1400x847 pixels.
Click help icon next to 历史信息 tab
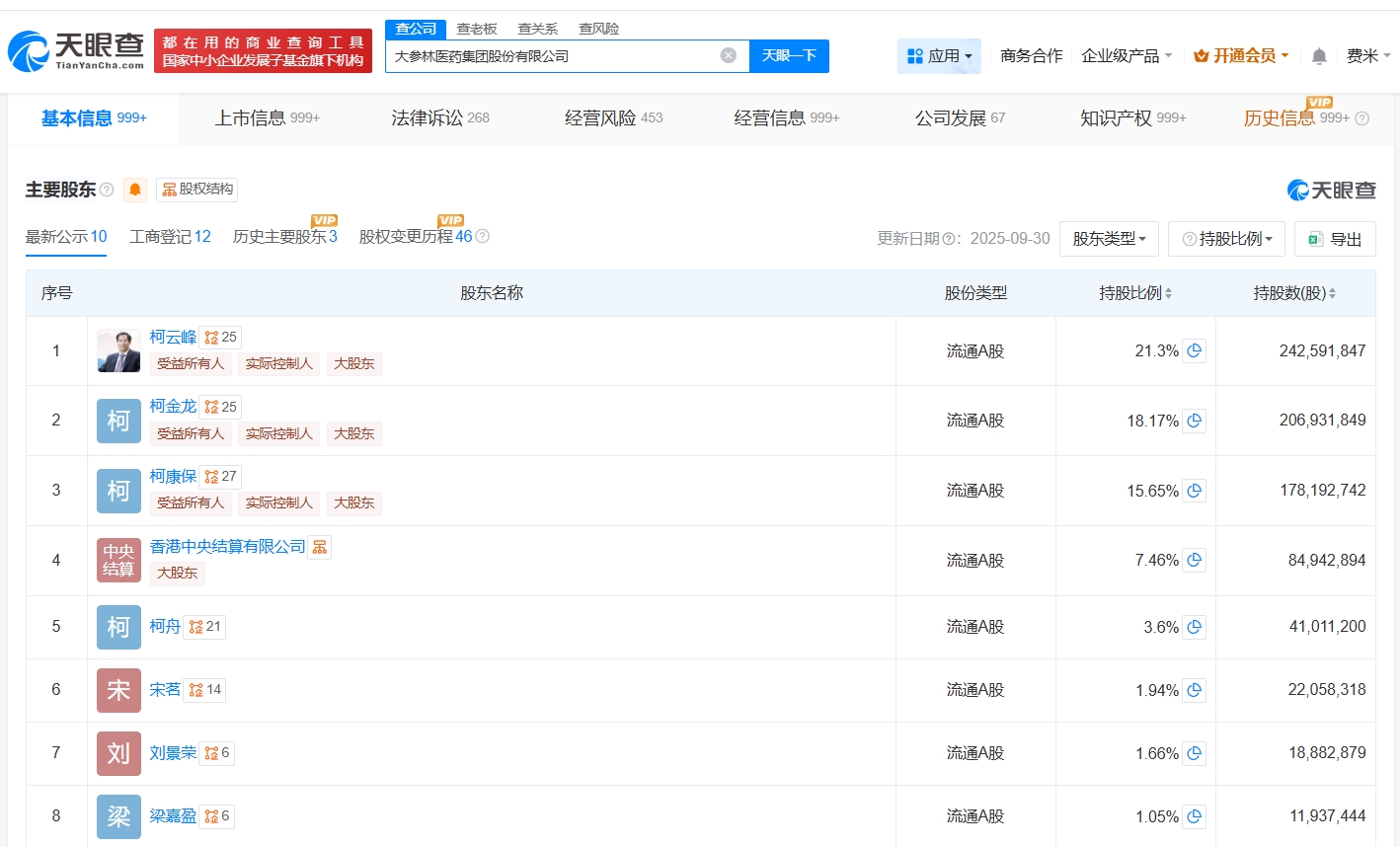coord(1361,118)
